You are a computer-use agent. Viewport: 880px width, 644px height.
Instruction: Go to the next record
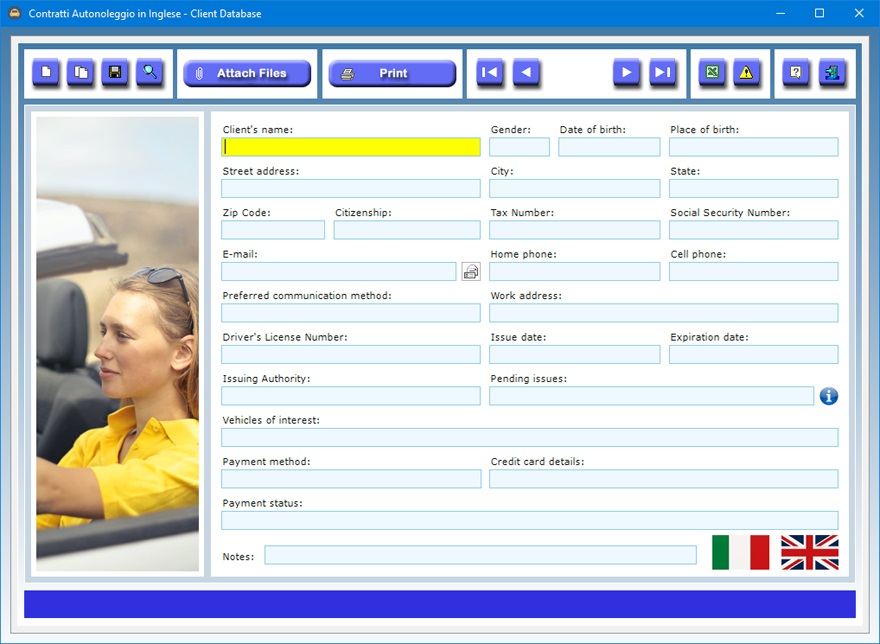(627, 73)
